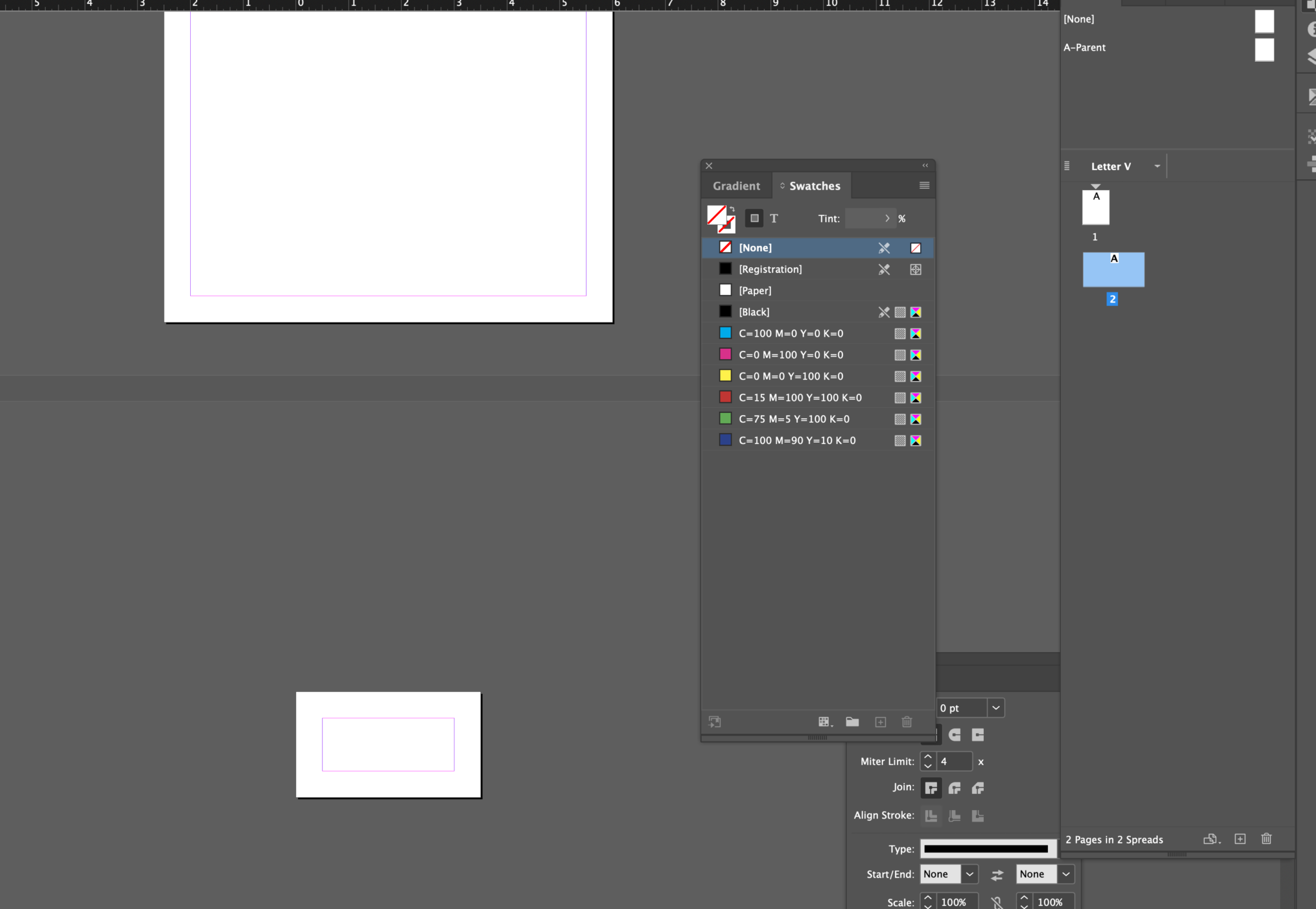Switch to the Gradient tab

tap(736, 186)
